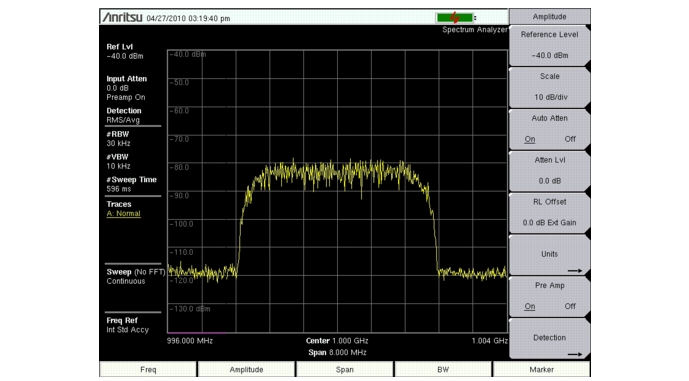Open the BW bottom menu
689x381 pixels.
pyautogui.click(x=443, y=370)
